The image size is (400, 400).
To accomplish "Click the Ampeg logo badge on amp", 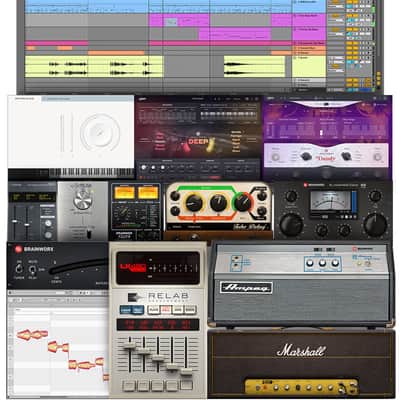I will coord(246,287).
